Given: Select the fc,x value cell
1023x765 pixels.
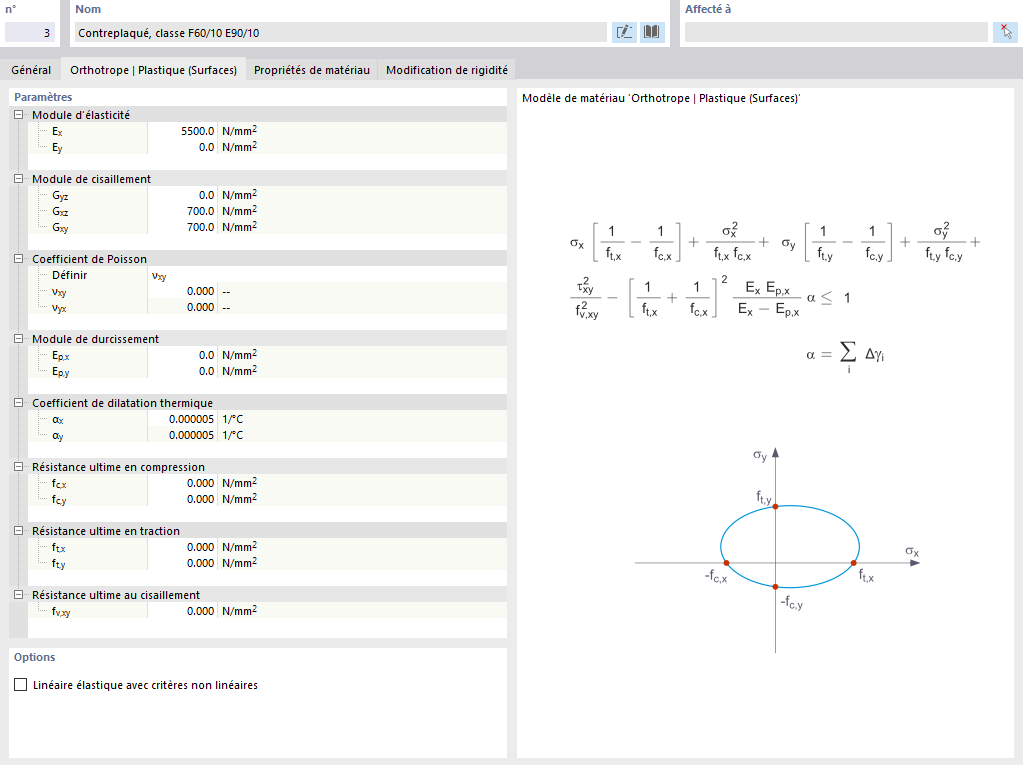Looking at the screenshot, I should [182, 483].
